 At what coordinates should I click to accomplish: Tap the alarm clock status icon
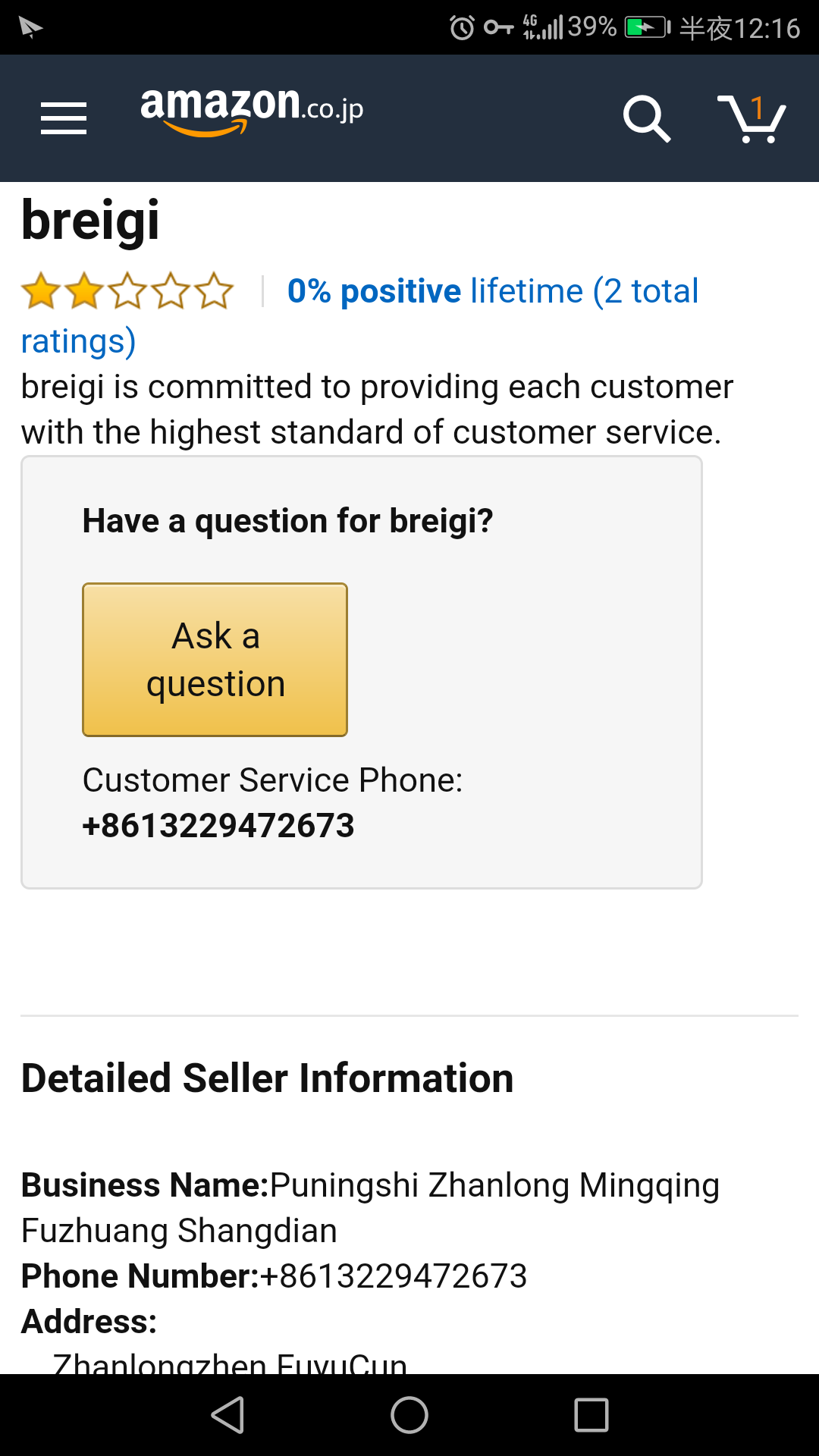462,28
